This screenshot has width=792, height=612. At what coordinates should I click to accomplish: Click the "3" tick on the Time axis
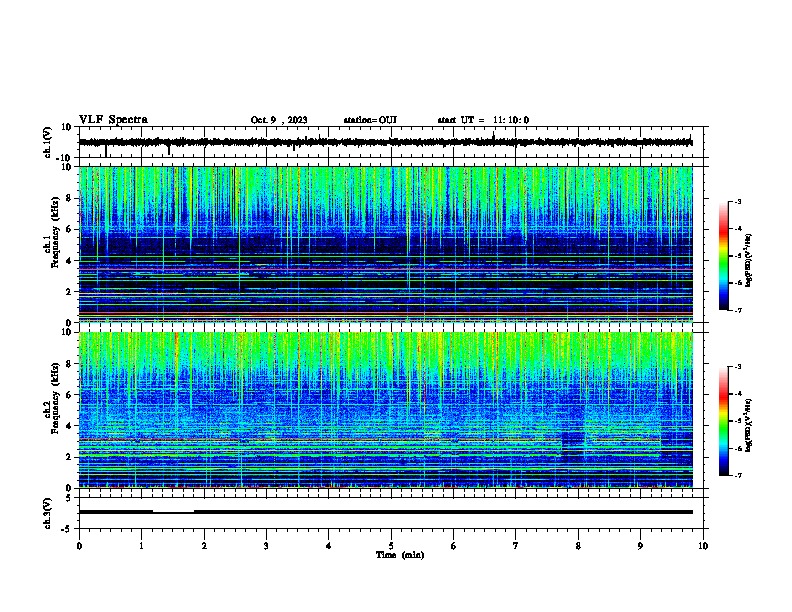click(266, 546)
